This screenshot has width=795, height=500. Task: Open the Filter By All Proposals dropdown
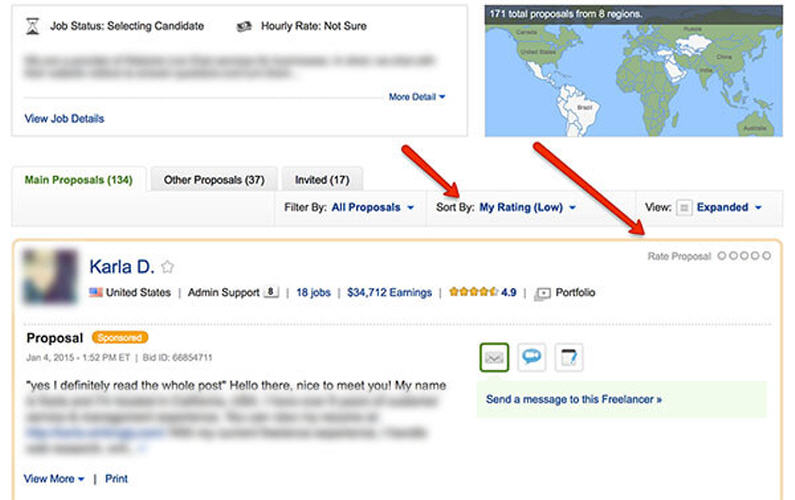[x=373, y=208]
